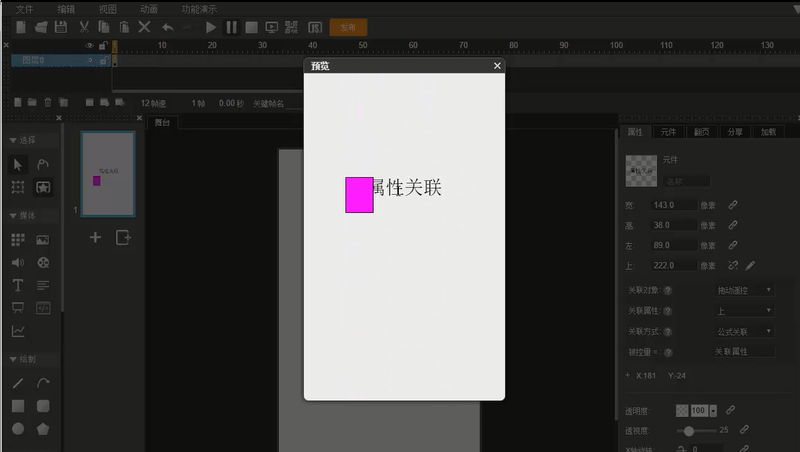Image resolution: width=800 pixels, height=452 pixels.
Task: Click the Delete X toolbar icon
Action: click(x=144, y=27)
